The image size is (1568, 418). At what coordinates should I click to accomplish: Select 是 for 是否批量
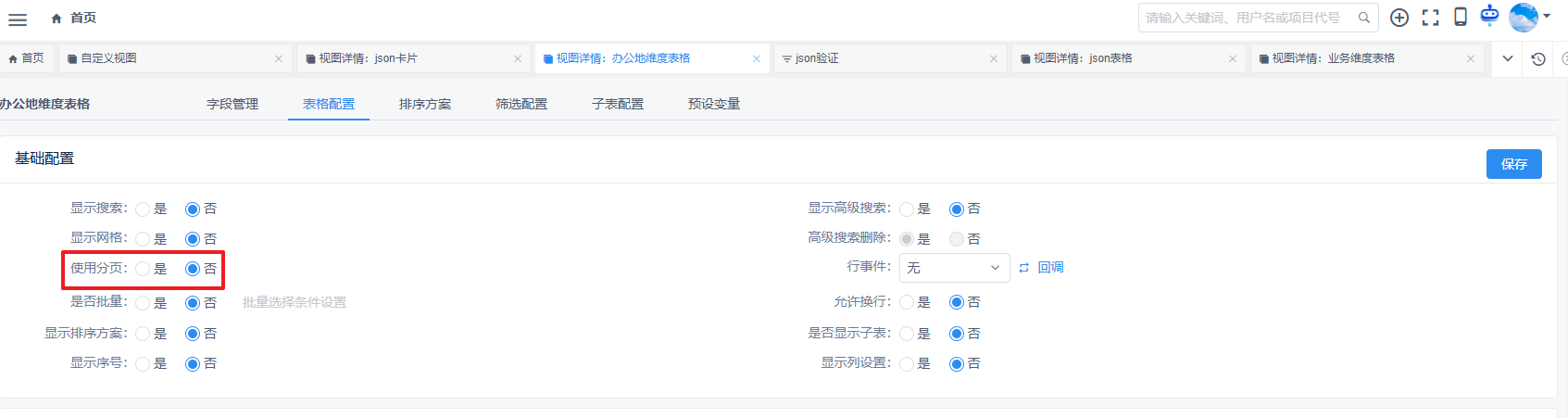point(143,303)
